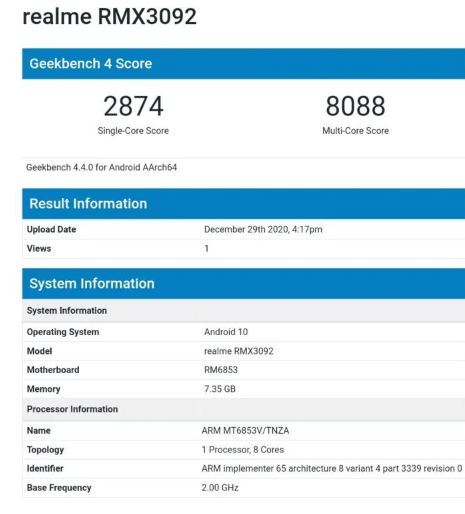465x514 pixels.
Task: Select the blue System Information section header
Action: click(x=244, y=284)
